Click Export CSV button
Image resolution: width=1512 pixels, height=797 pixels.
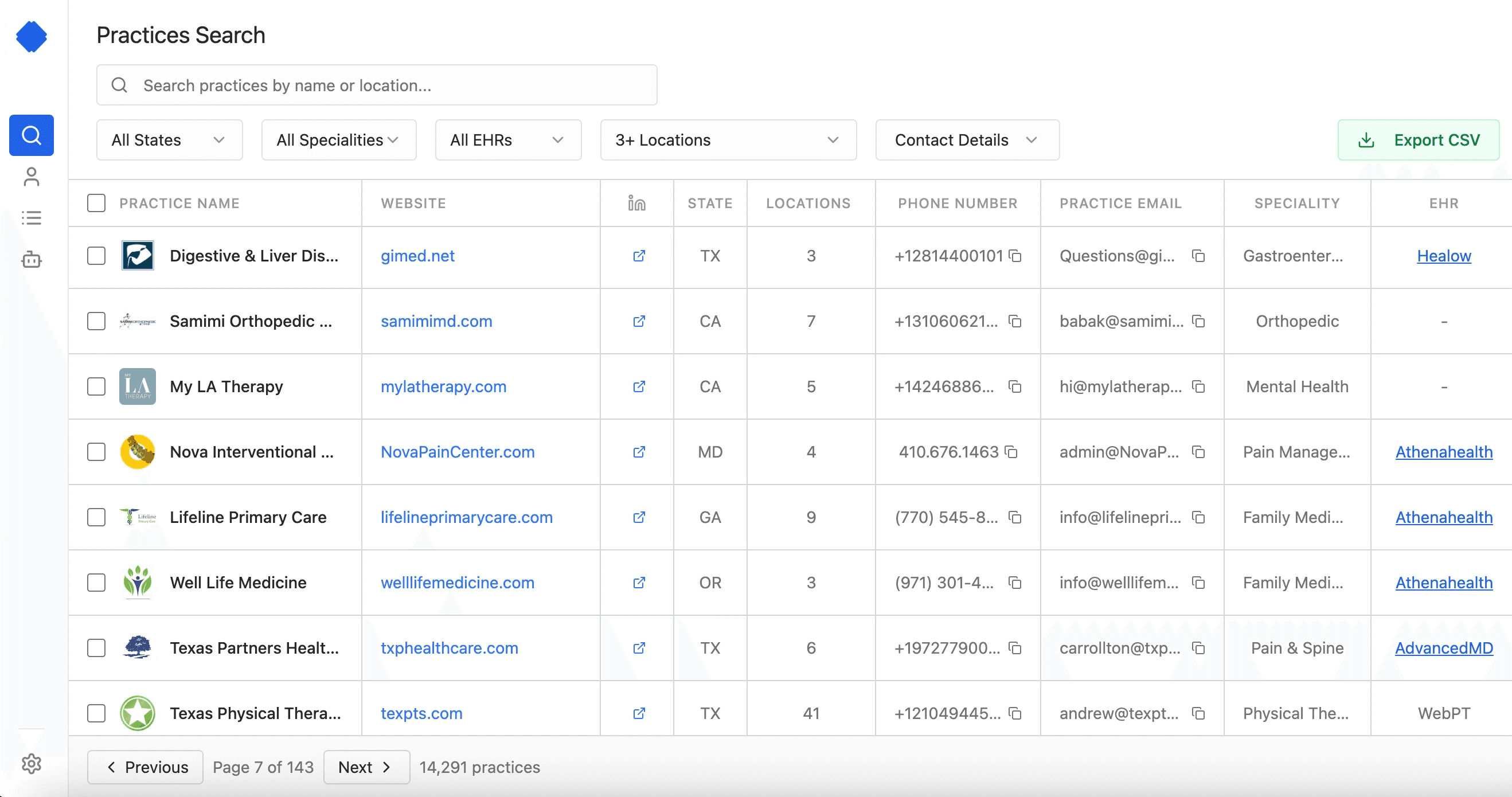tap(1418, 140)
